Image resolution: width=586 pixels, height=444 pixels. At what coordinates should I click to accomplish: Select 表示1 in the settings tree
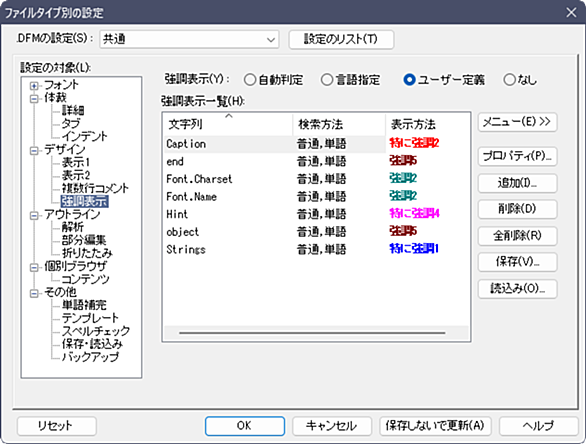[x=76, y=162]
